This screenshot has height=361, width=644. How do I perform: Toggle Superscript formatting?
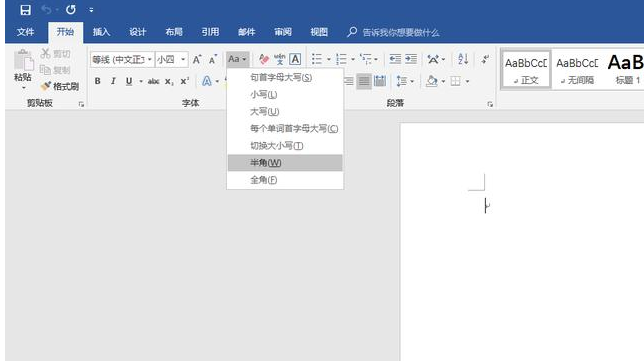[x=185, y=81]
